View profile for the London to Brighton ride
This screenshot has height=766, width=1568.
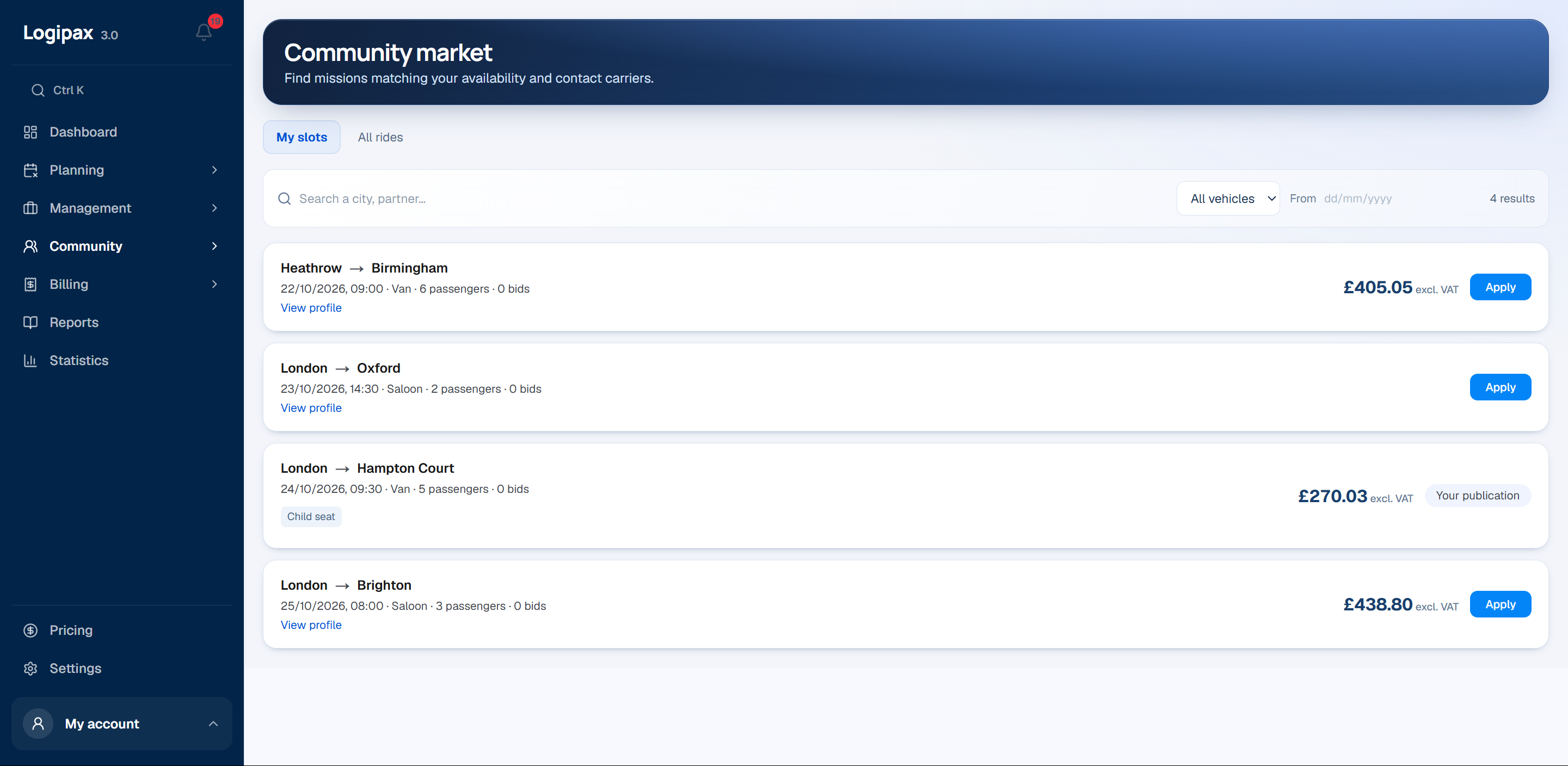(311, 625)
